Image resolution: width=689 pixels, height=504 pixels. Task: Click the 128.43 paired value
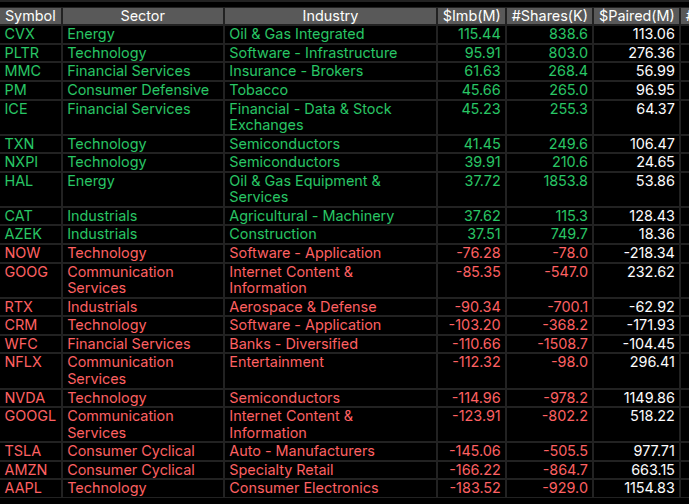coord(652,216)
